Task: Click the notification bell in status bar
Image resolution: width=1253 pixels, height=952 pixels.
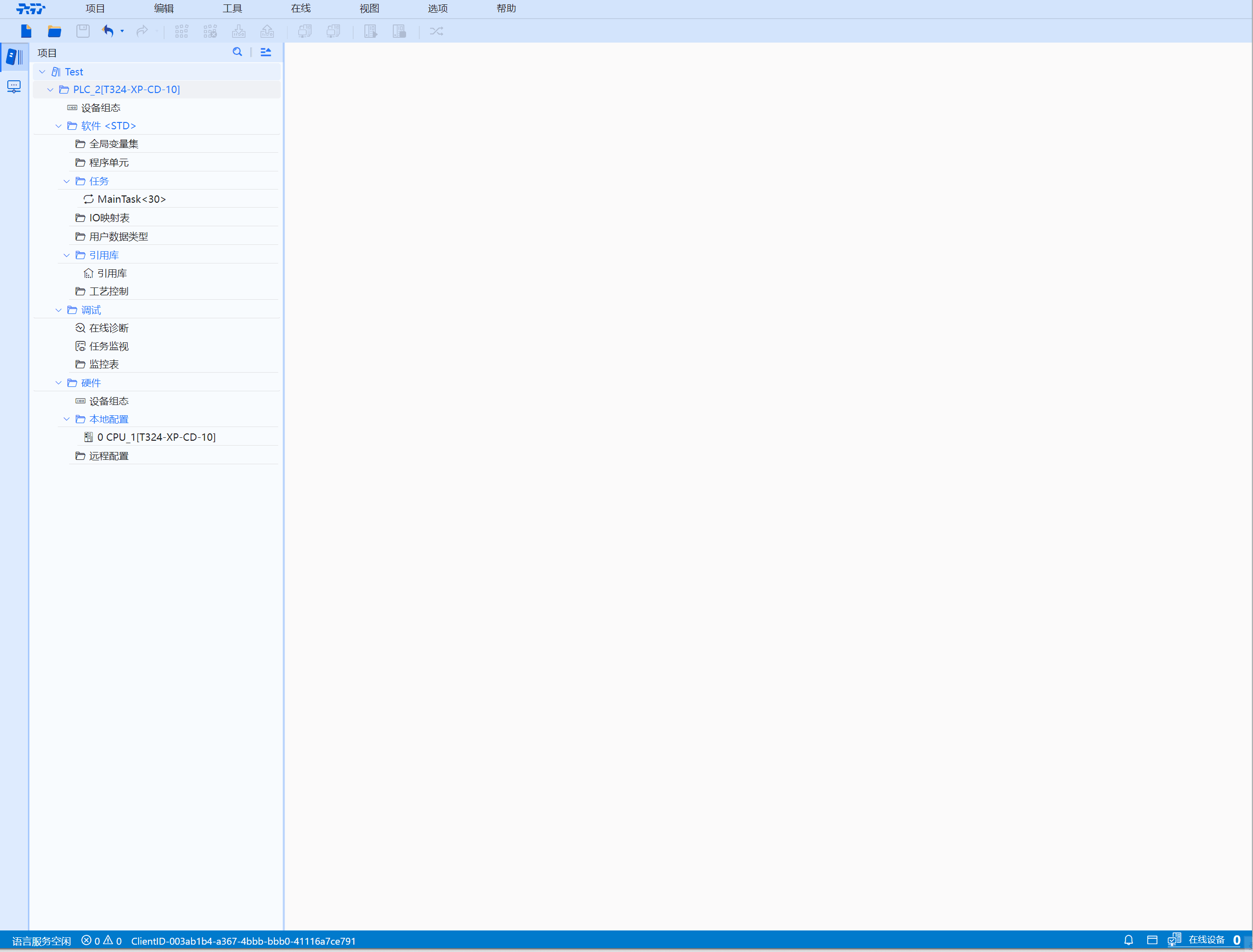Action: pos(1128,940)
